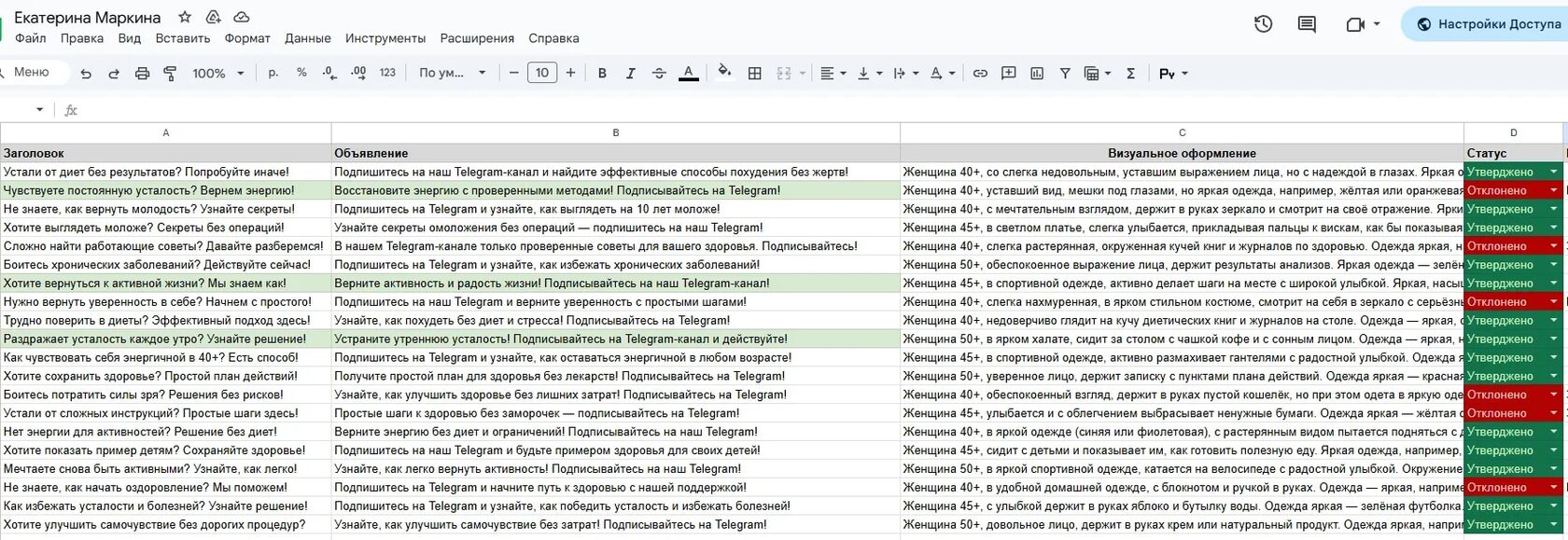Click the merge cells icon
This screenshot has width=1568, height=540.
tap(784, 73)
